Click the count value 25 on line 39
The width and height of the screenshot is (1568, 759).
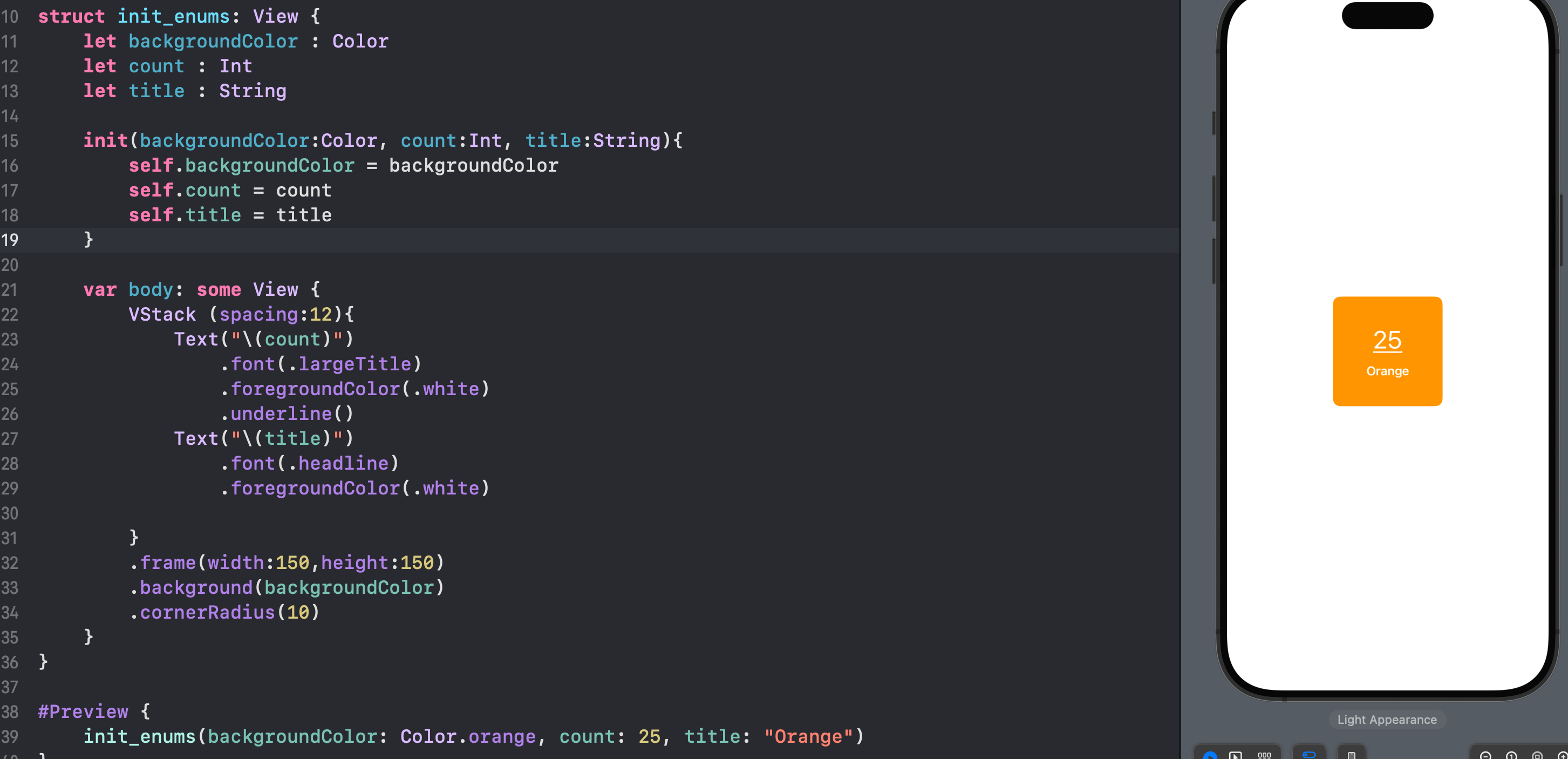[650, 736]
